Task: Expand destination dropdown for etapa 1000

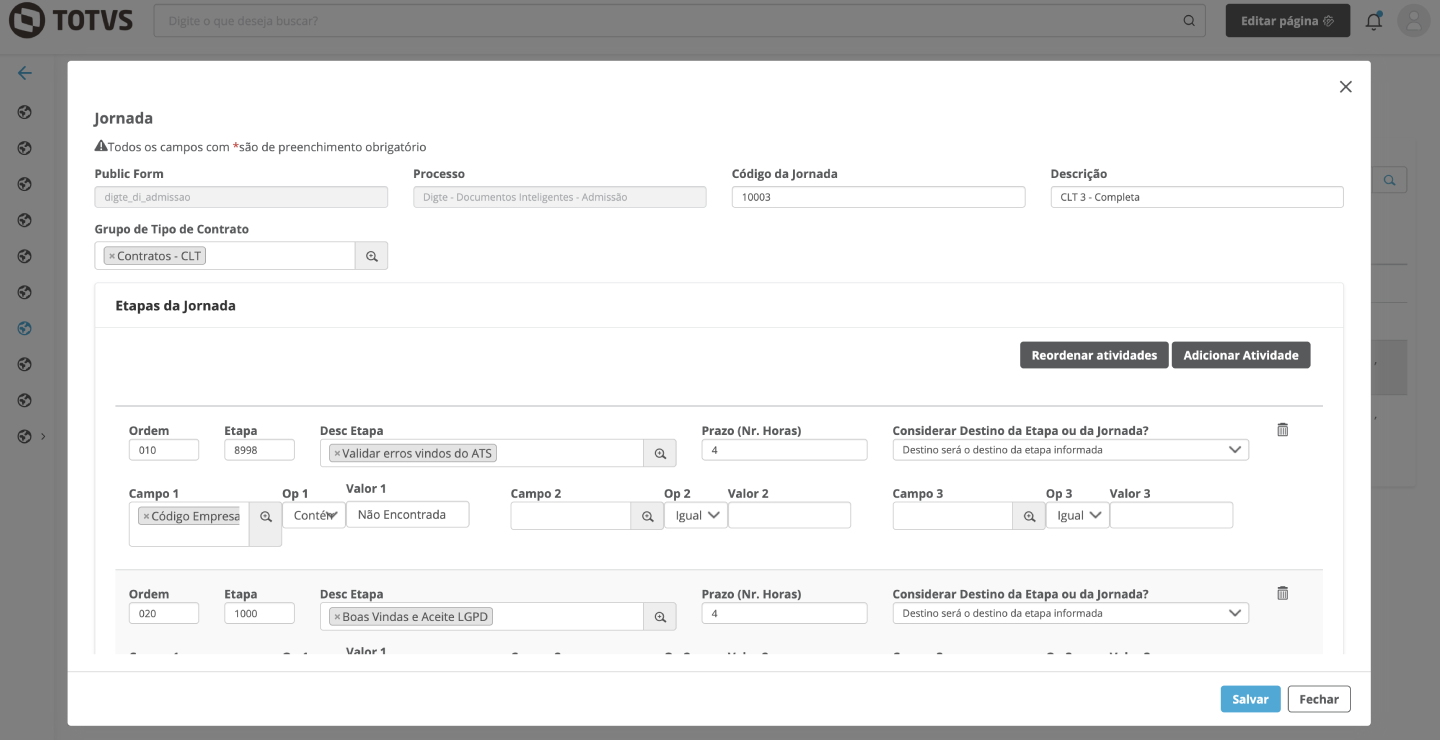Action: point(1070,613)
